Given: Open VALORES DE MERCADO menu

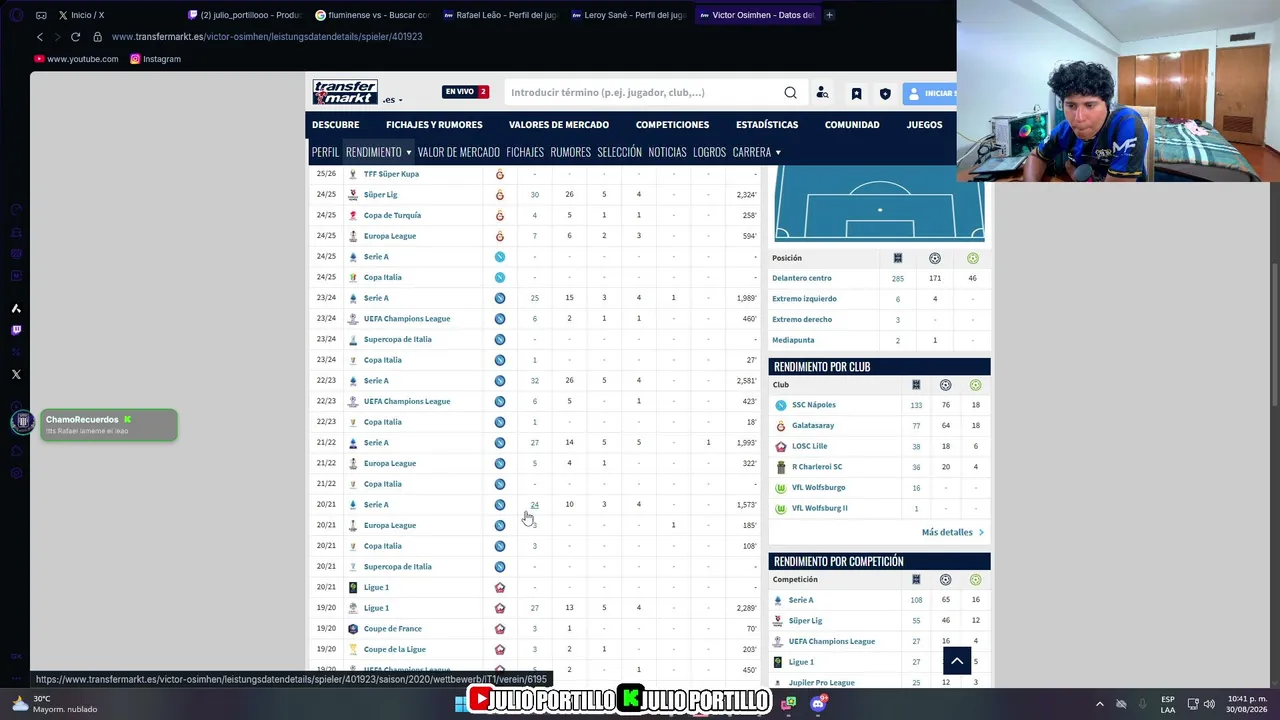Looking at the screenshot, I should click(x=559, y=125).
